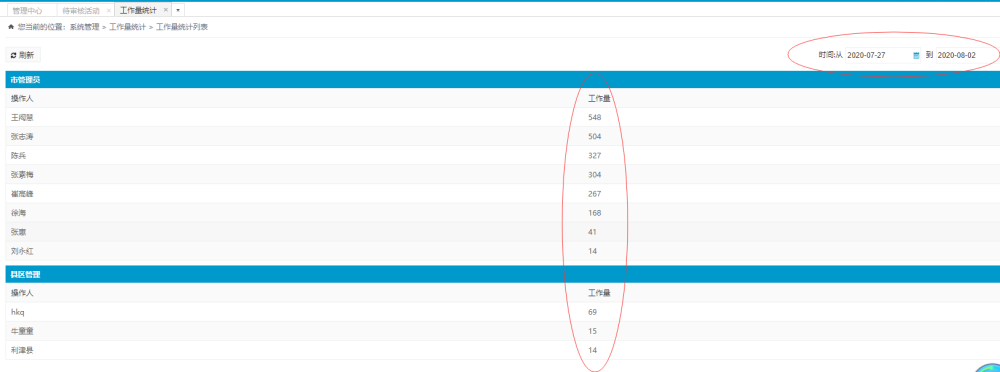
Task: Click 系统管理 in the breadcrumb
Action: point(84,27)
